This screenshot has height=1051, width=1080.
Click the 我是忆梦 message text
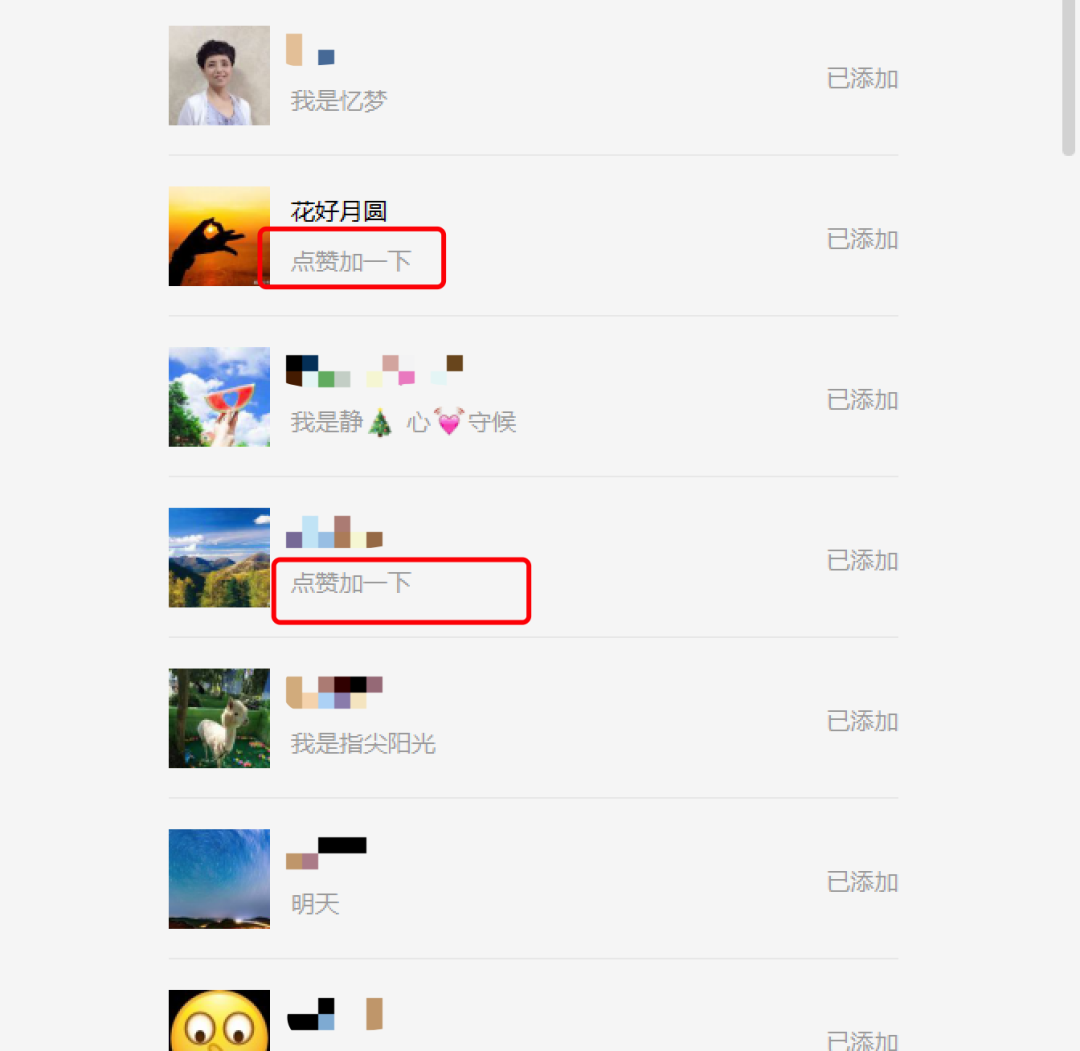(339, 101)
